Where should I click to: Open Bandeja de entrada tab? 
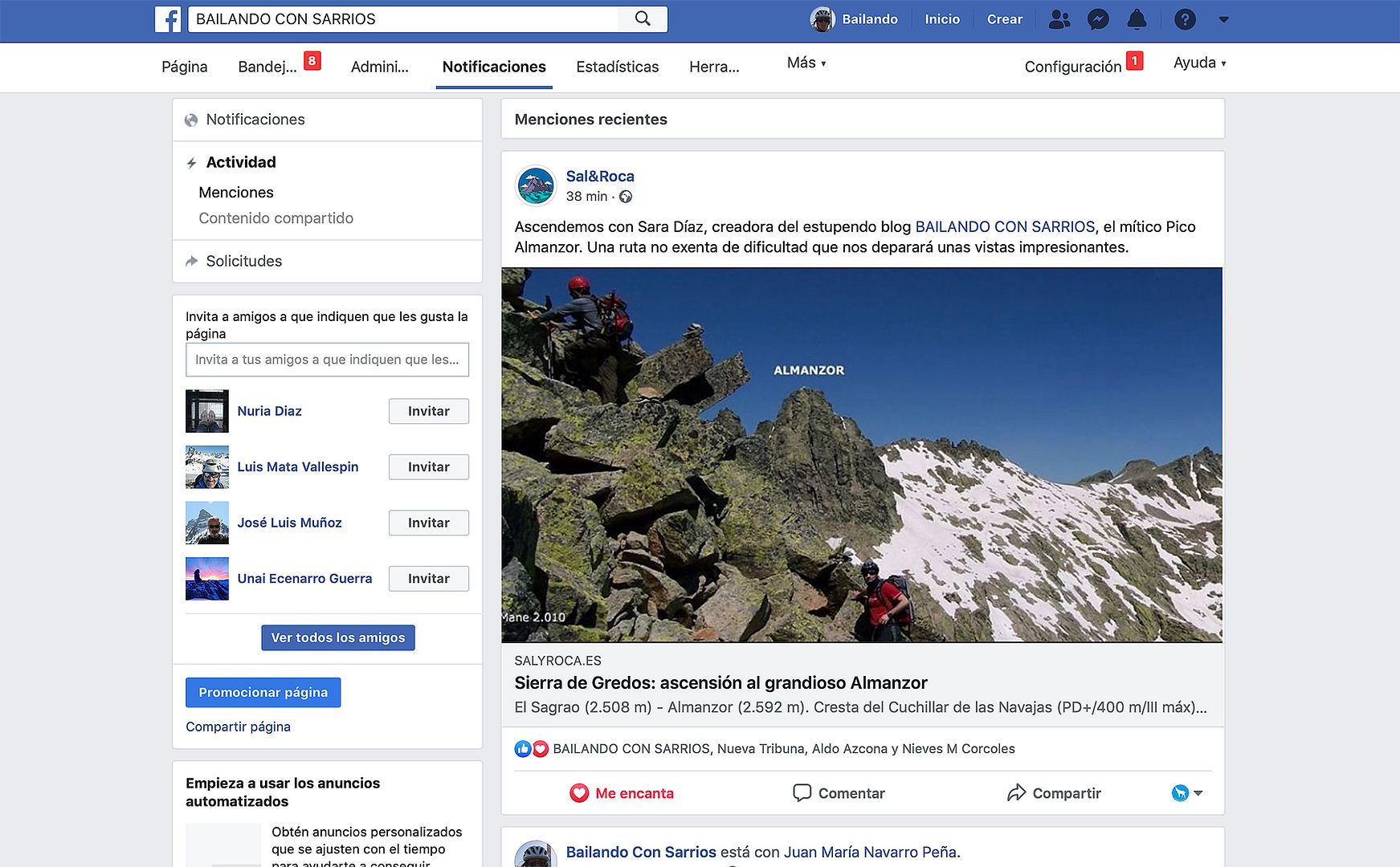click(x=267, y=67)
